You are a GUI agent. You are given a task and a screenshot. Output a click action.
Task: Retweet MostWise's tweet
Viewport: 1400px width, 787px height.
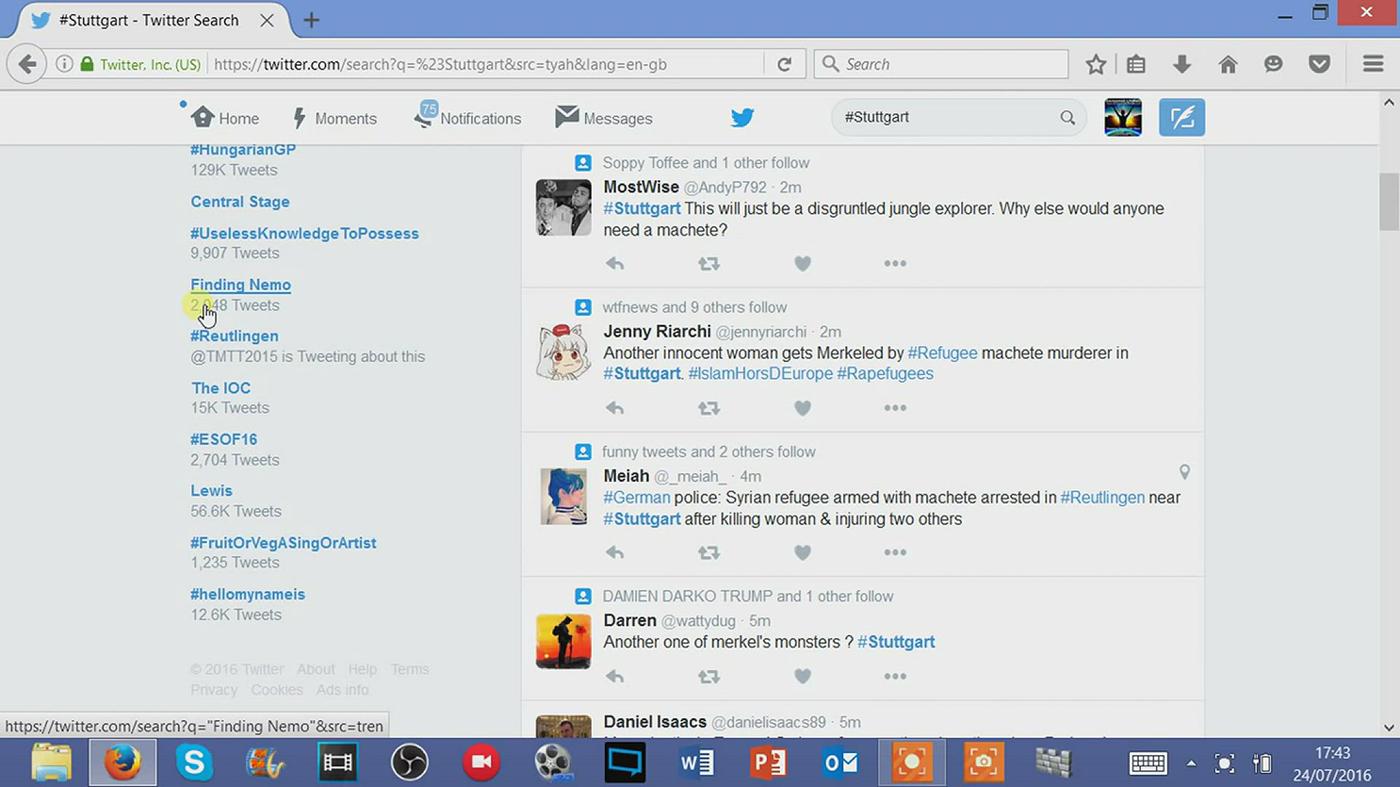[x=708, y=264]
